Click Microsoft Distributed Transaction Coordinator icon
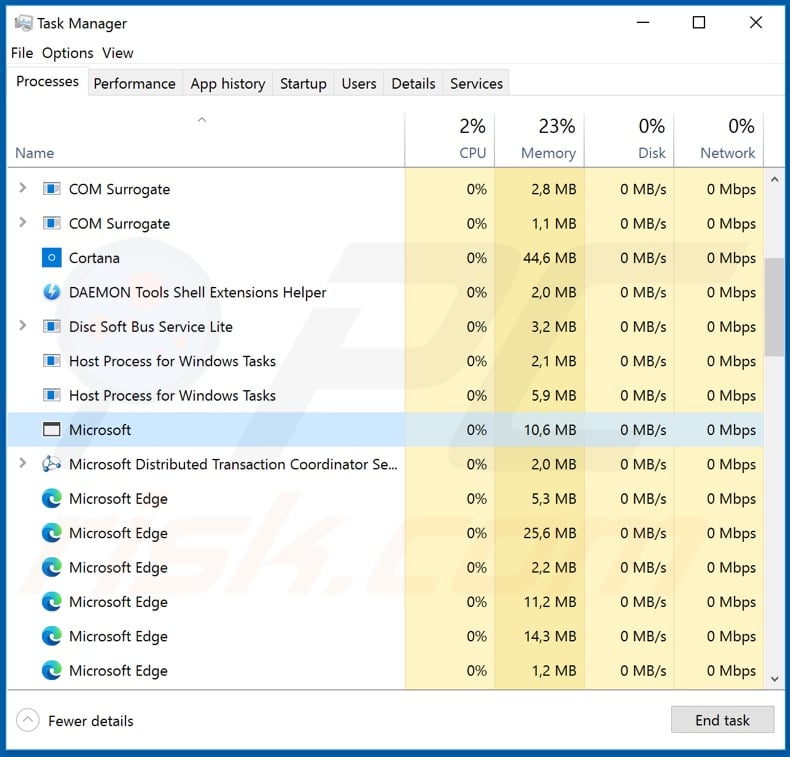 click(x=51, y=464)
